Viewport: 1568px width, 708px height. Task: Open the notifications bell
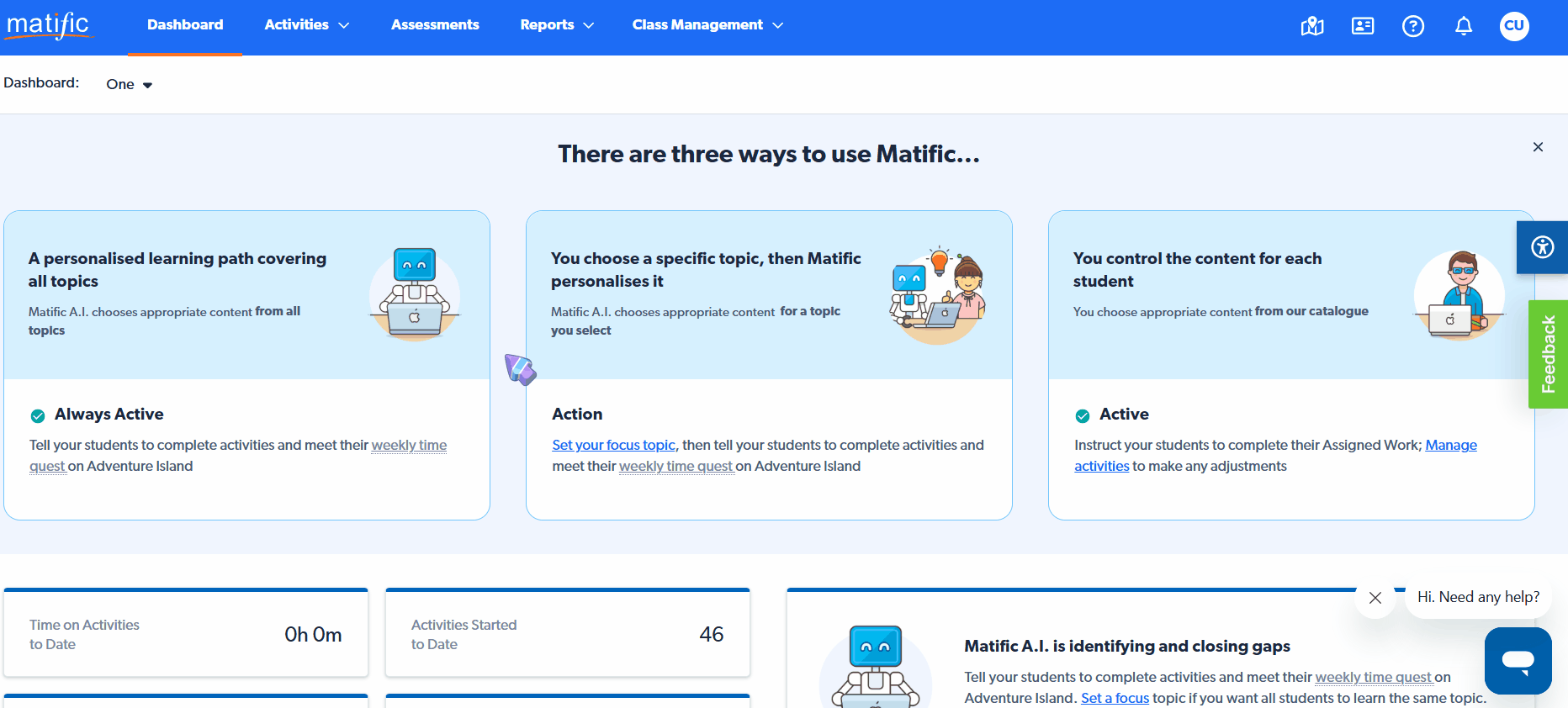(1464, 26)
